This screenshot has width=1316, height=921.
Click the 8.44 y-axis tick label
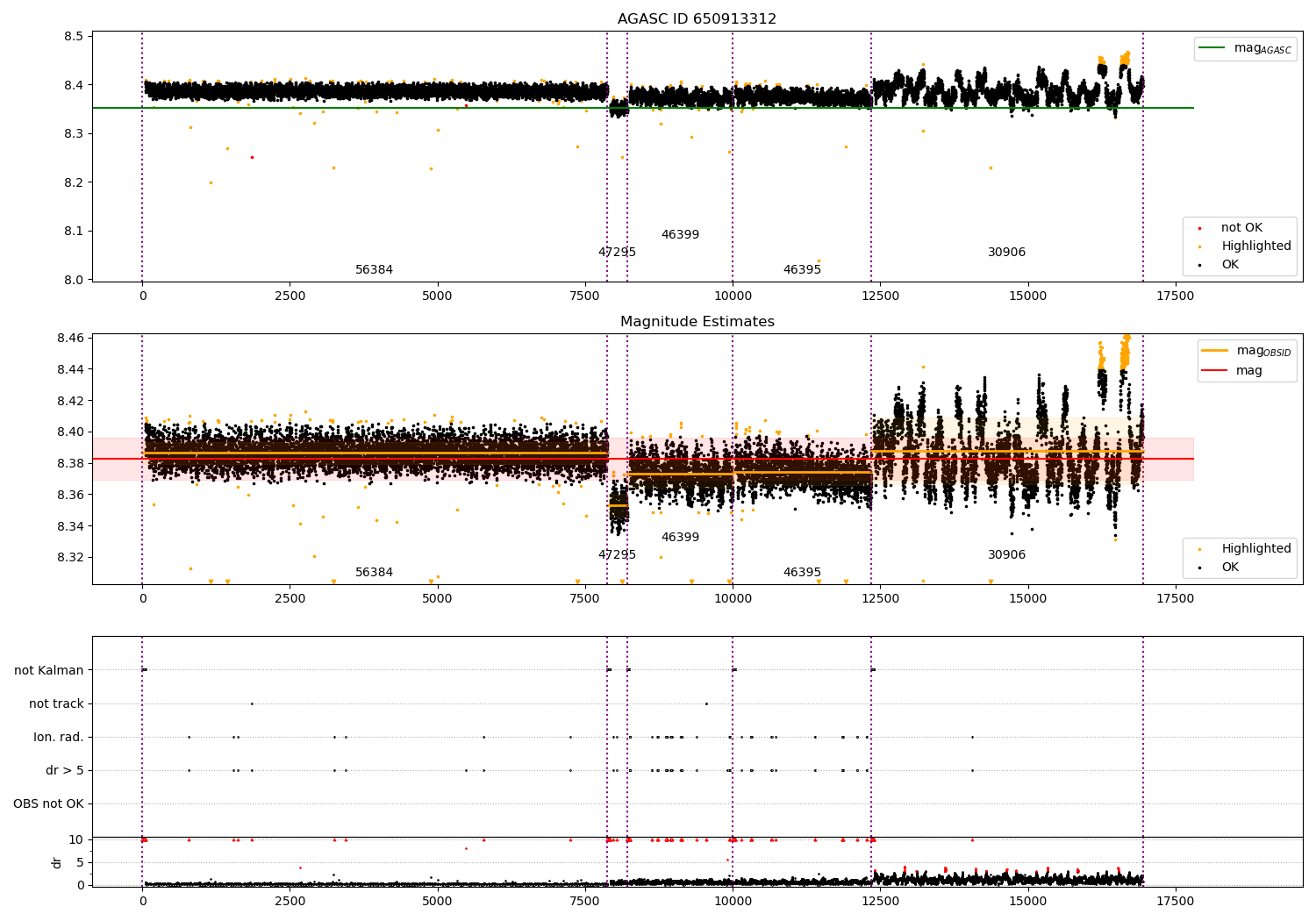pyautogui.click(x=70, y=370)
